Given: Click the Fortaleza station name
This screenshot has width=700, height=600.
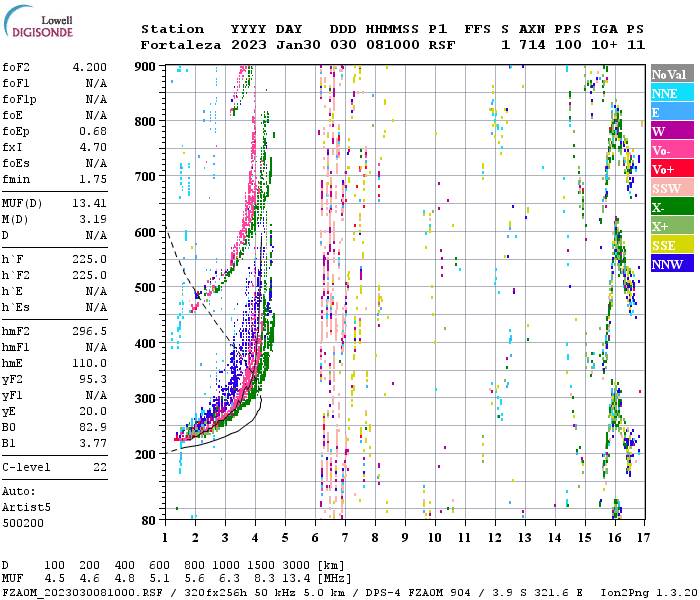Looking at the screenshot, I should pyautogui.click(x=181, y=45).
